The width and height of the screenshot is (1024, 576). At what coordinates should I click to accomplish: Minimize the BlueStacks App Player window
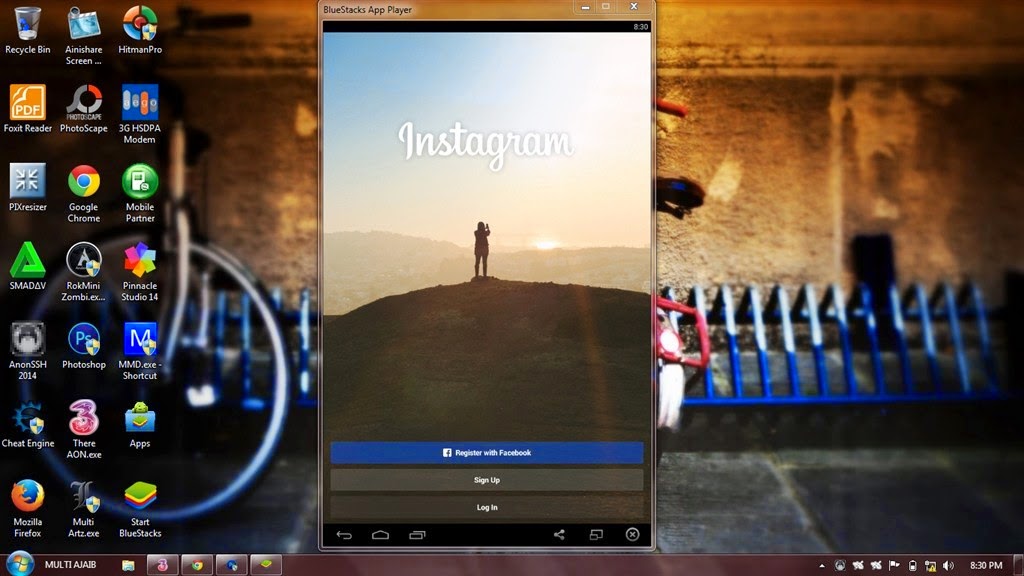pyautogui.click(x=585, y=7)
